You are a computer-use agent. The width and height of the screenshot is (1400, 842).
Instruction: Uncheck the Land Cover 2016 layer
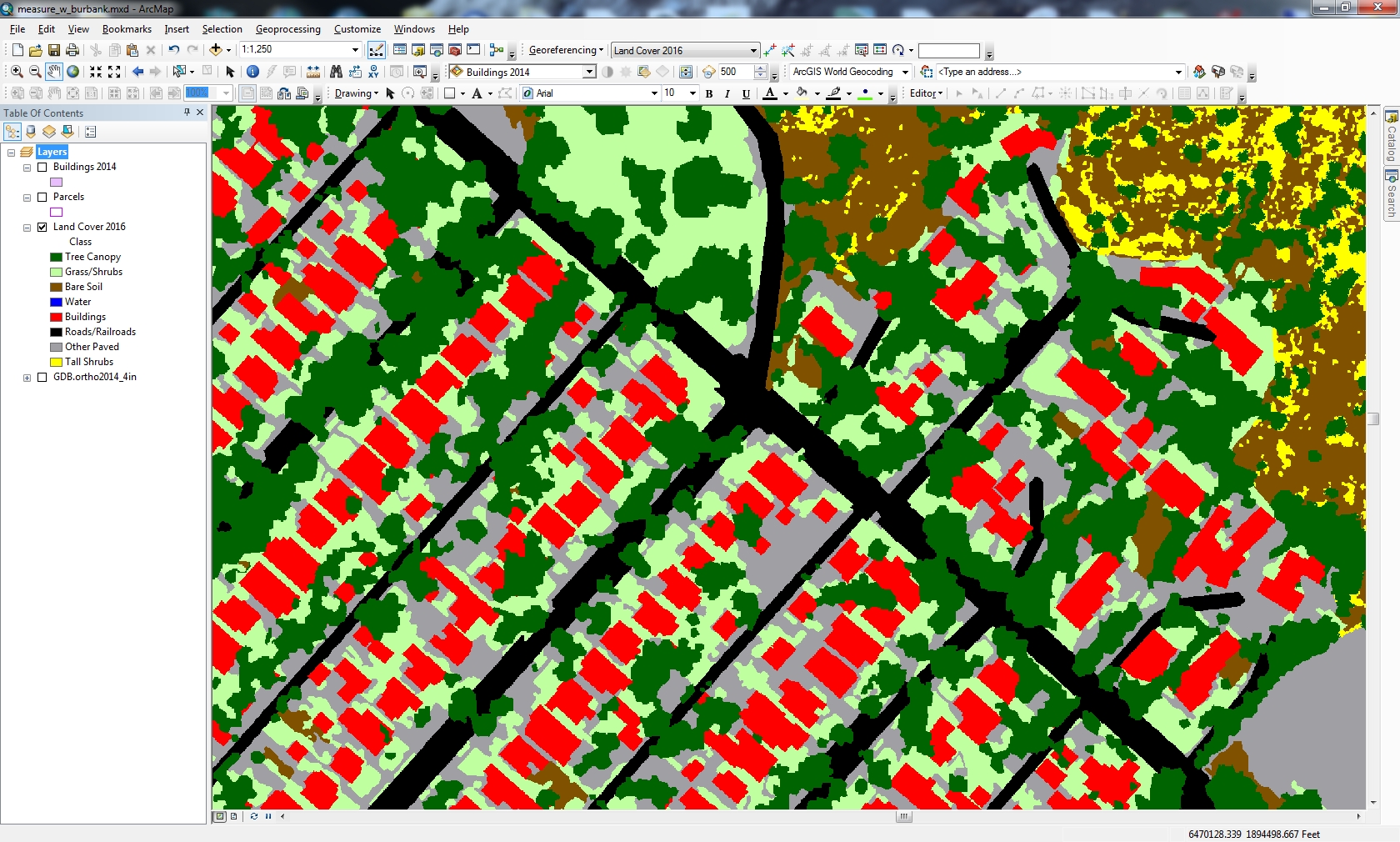pos(42,227)
